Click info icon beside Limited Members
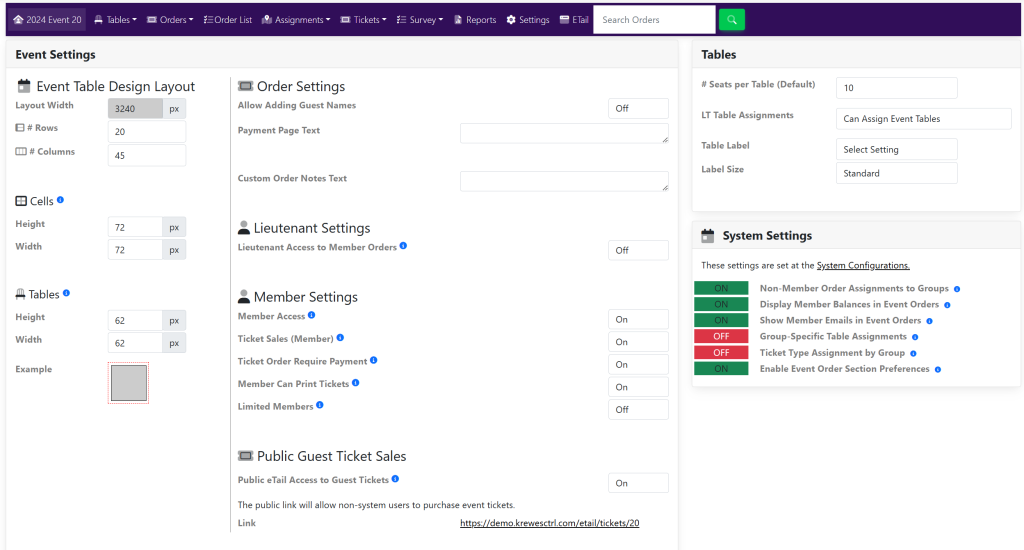Viewport: 1024px width, 550px height. pos(320,406)
